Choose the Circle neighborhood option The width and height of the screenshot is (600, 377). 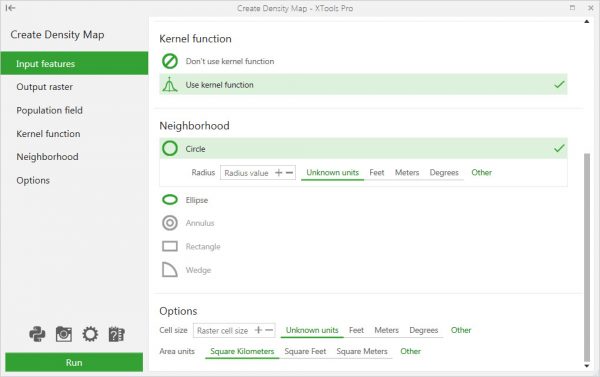pos(363,149)
